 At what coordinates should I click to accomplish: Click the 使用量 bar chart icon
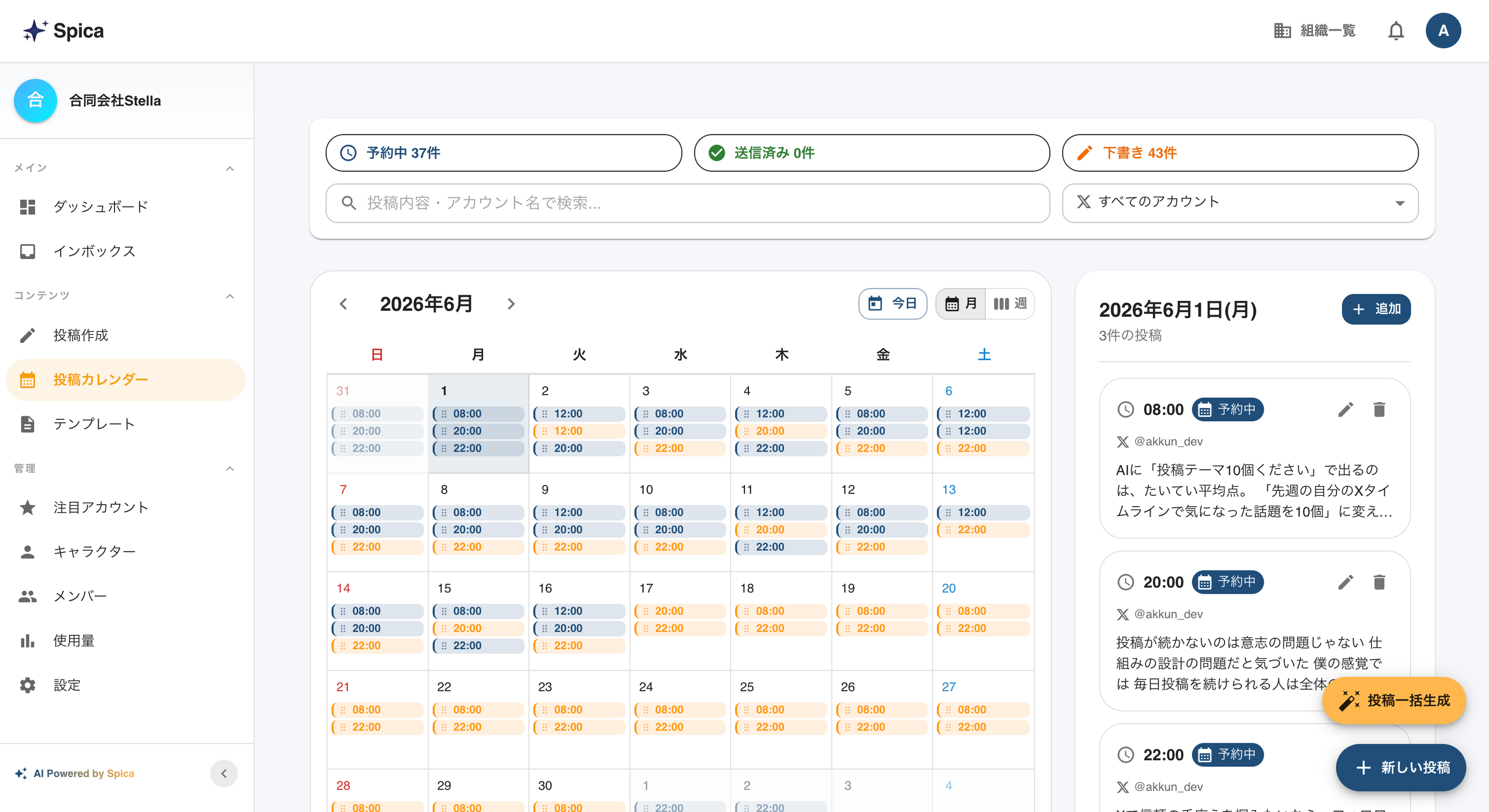(27, 640)
